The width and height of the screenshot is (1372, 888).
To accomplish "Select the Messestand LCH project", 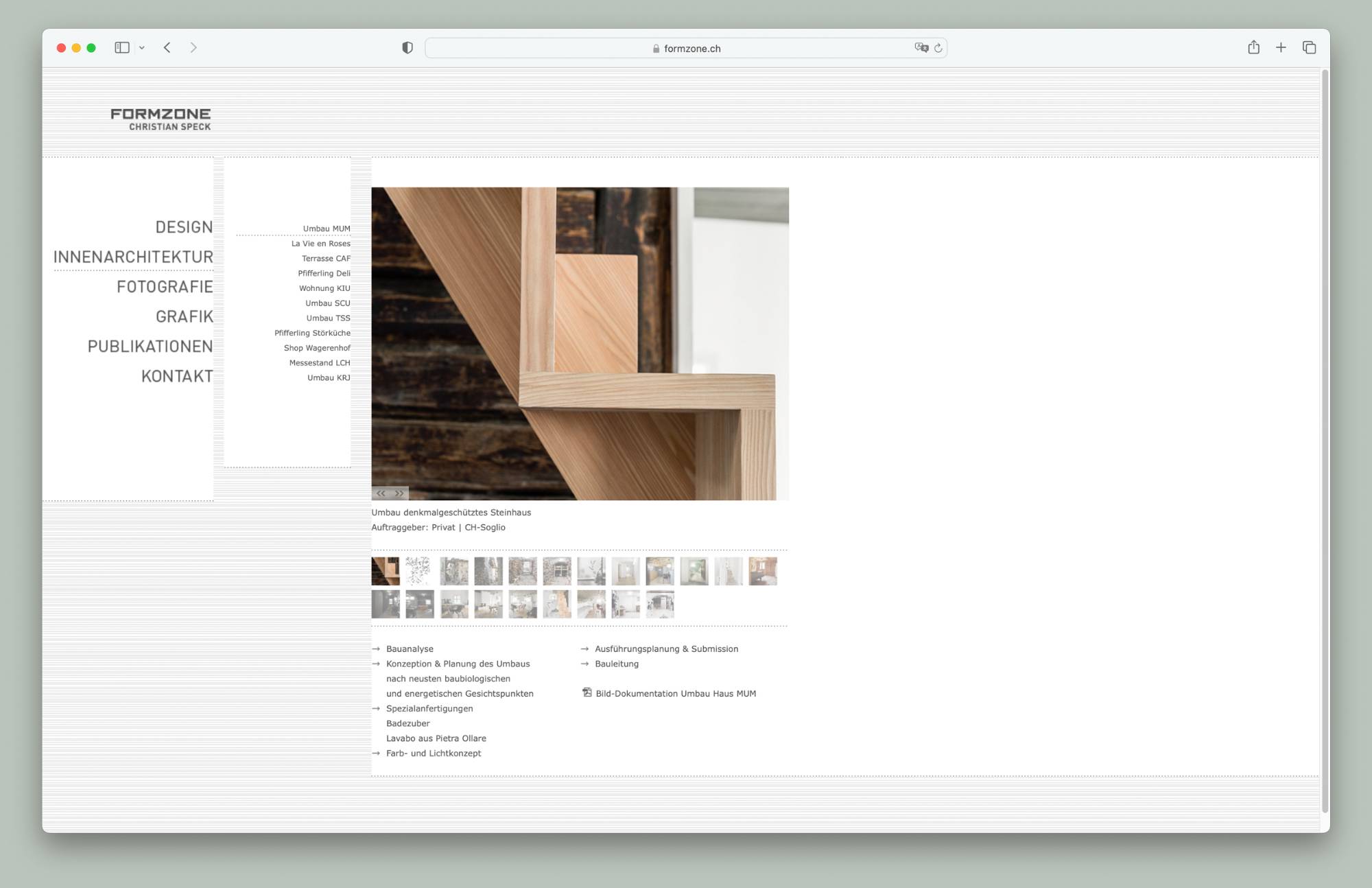I will (x=320, y=363).
